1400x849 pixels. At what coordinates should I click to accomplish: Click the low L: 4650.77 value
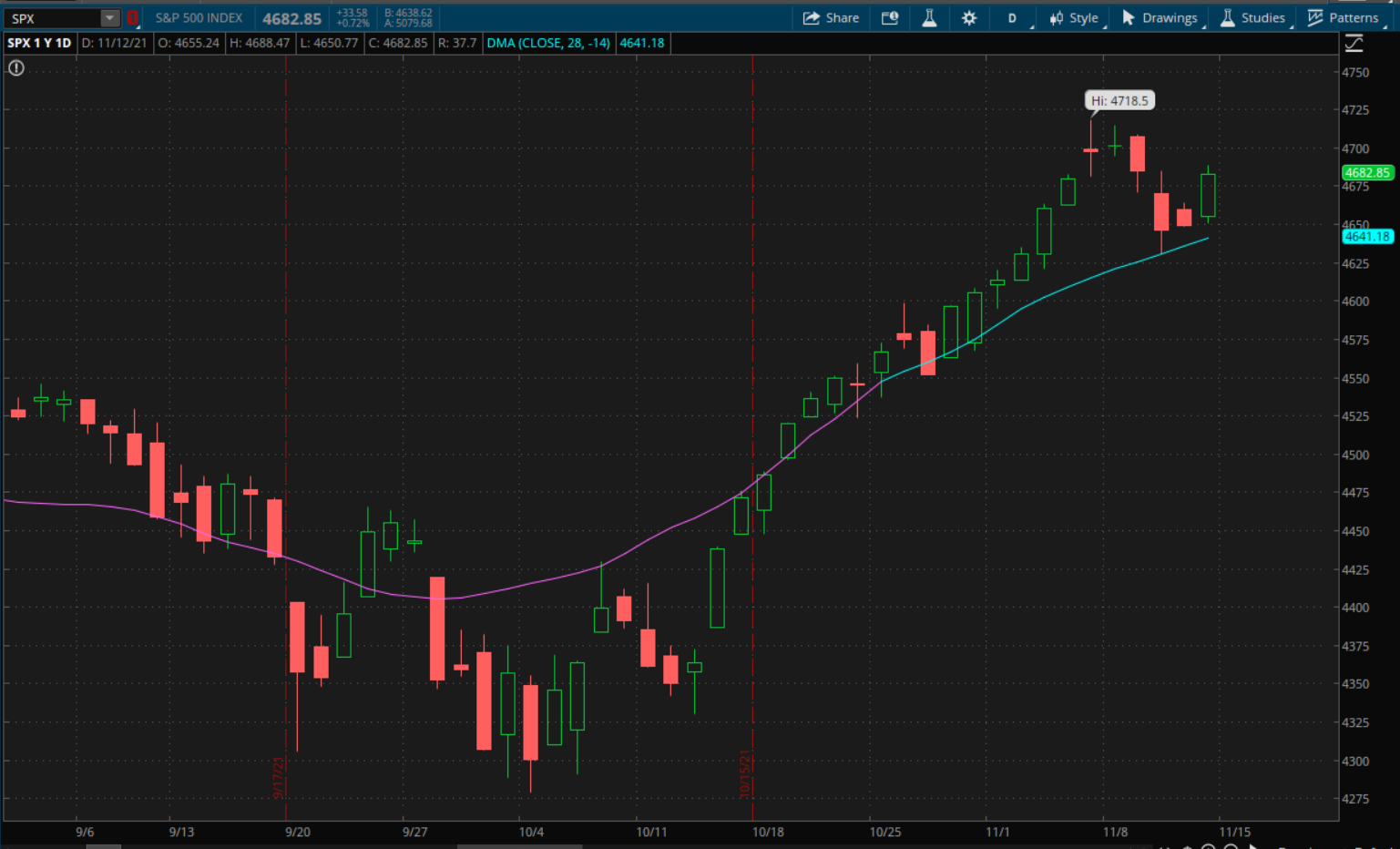click(x=329, y=43)
